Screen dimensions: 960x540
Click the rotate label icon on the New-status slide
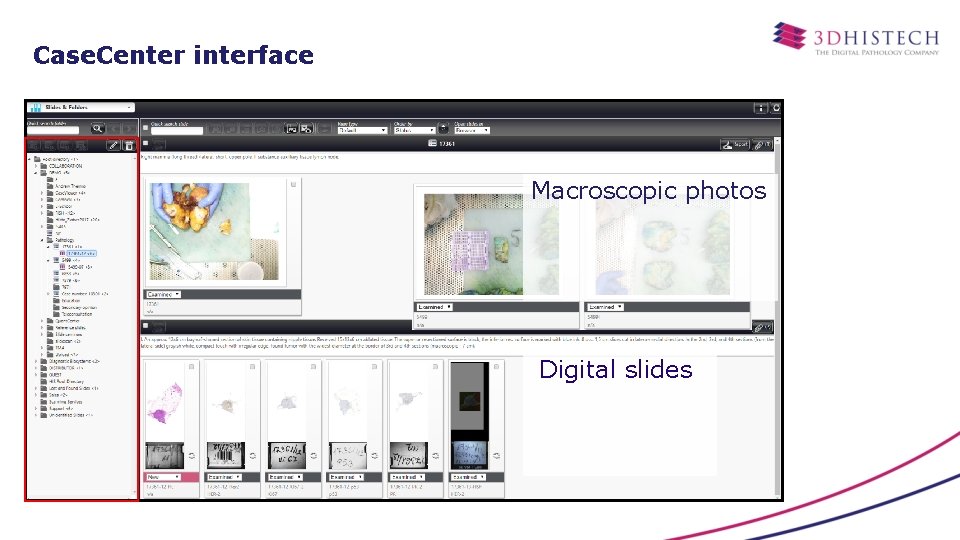(x=192, y=456)
